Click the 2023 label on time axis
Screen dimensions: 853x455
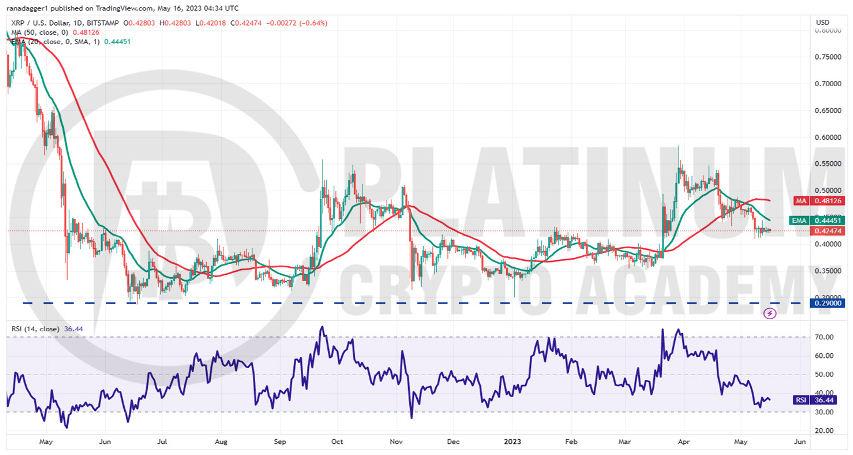512,441
